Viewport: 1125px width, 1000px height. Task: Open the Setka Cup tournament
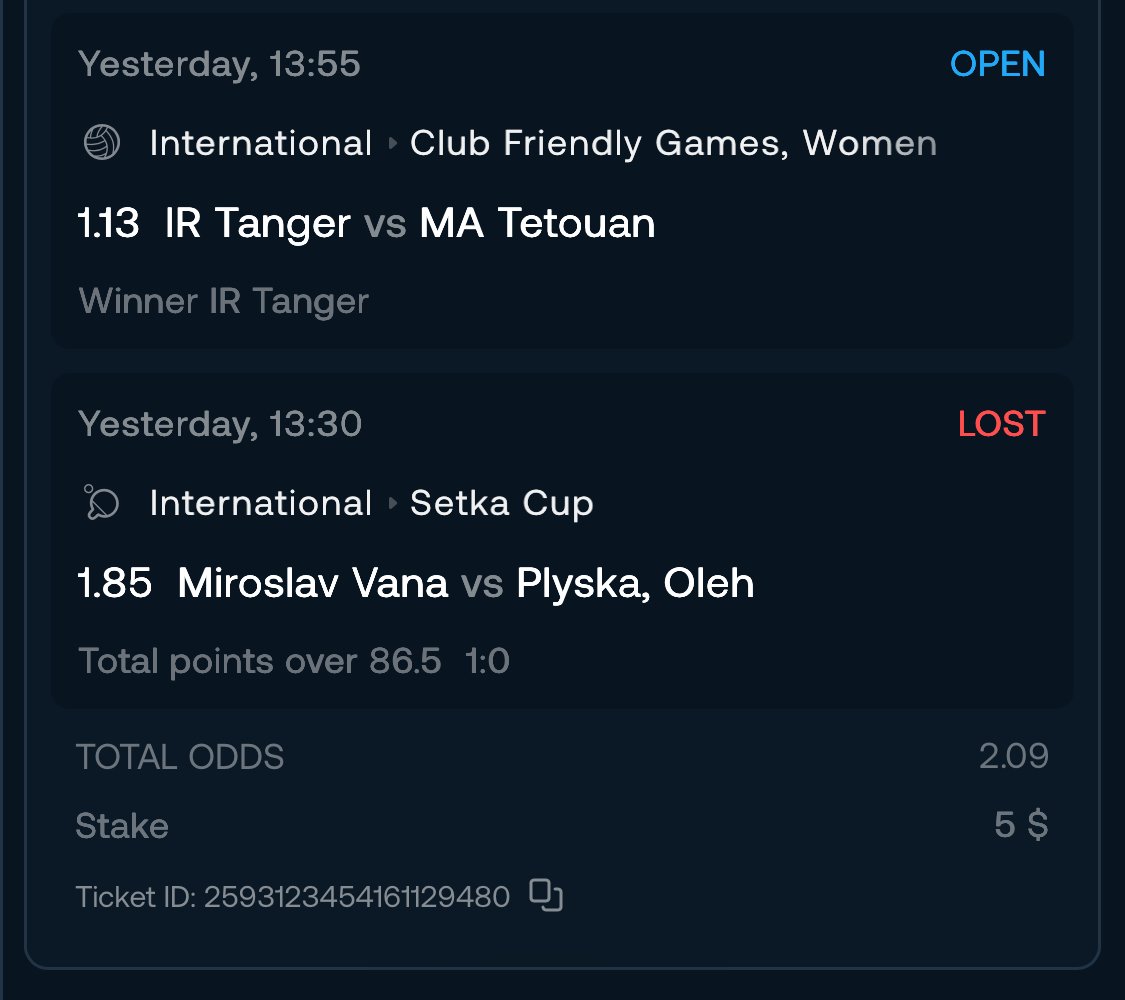[502, 503]
